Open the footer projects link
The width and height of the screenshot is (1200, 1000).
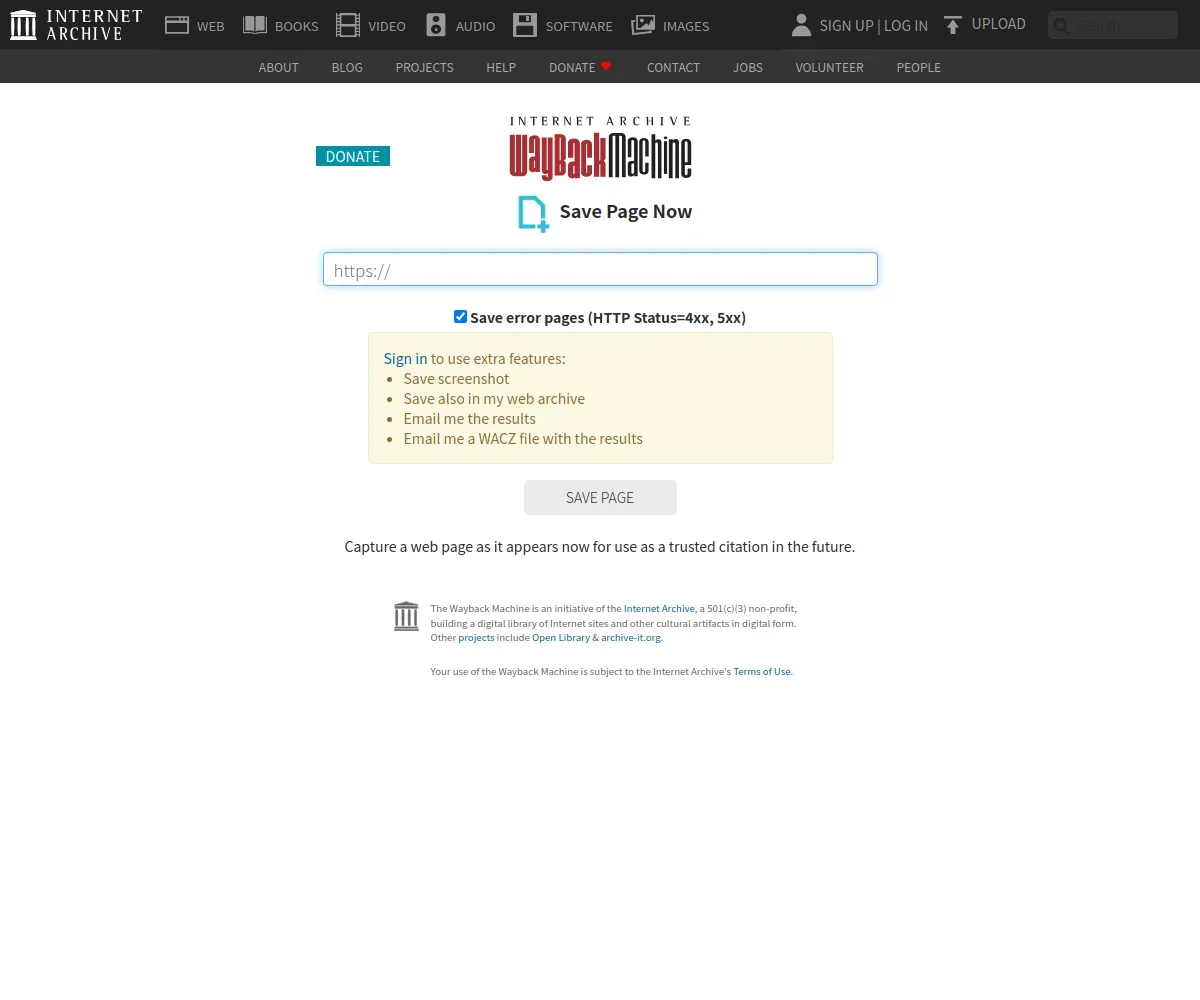pyautogui.click(x=476, y=637)
